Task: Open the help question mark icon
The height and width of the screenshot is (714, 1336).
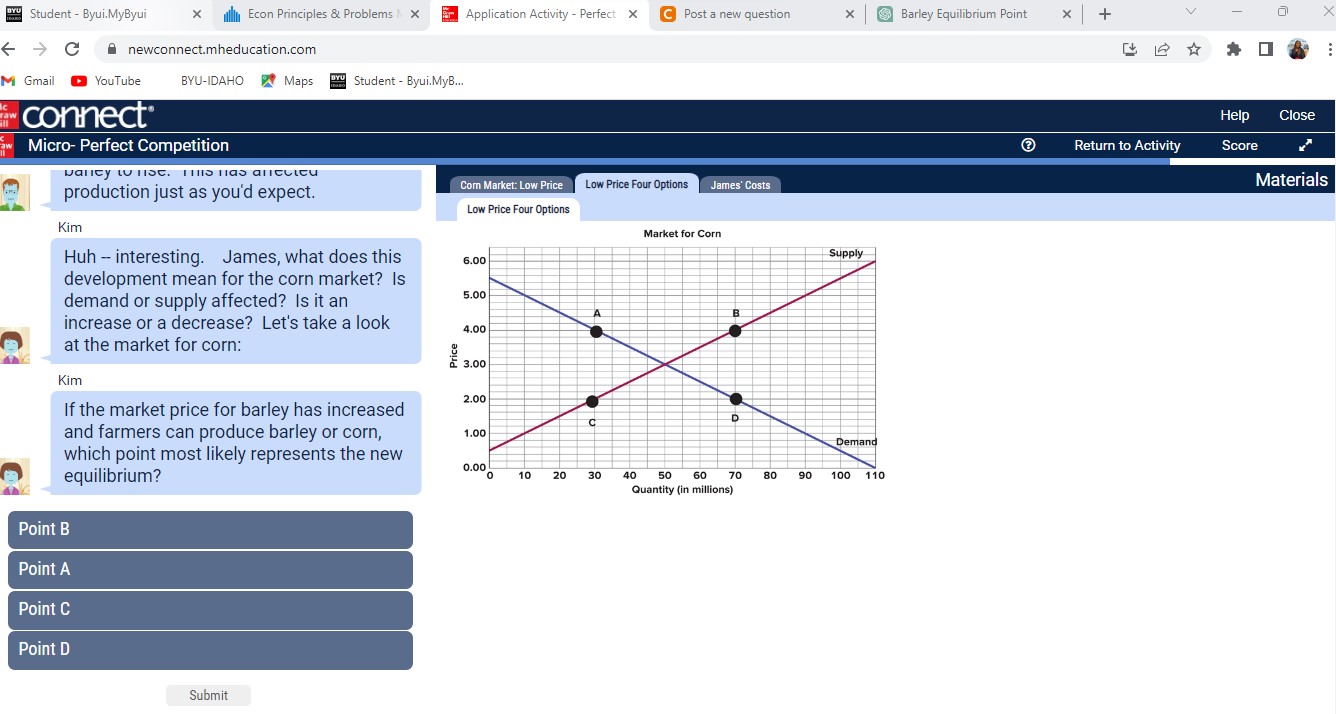Action: (x=1028, y=145)
